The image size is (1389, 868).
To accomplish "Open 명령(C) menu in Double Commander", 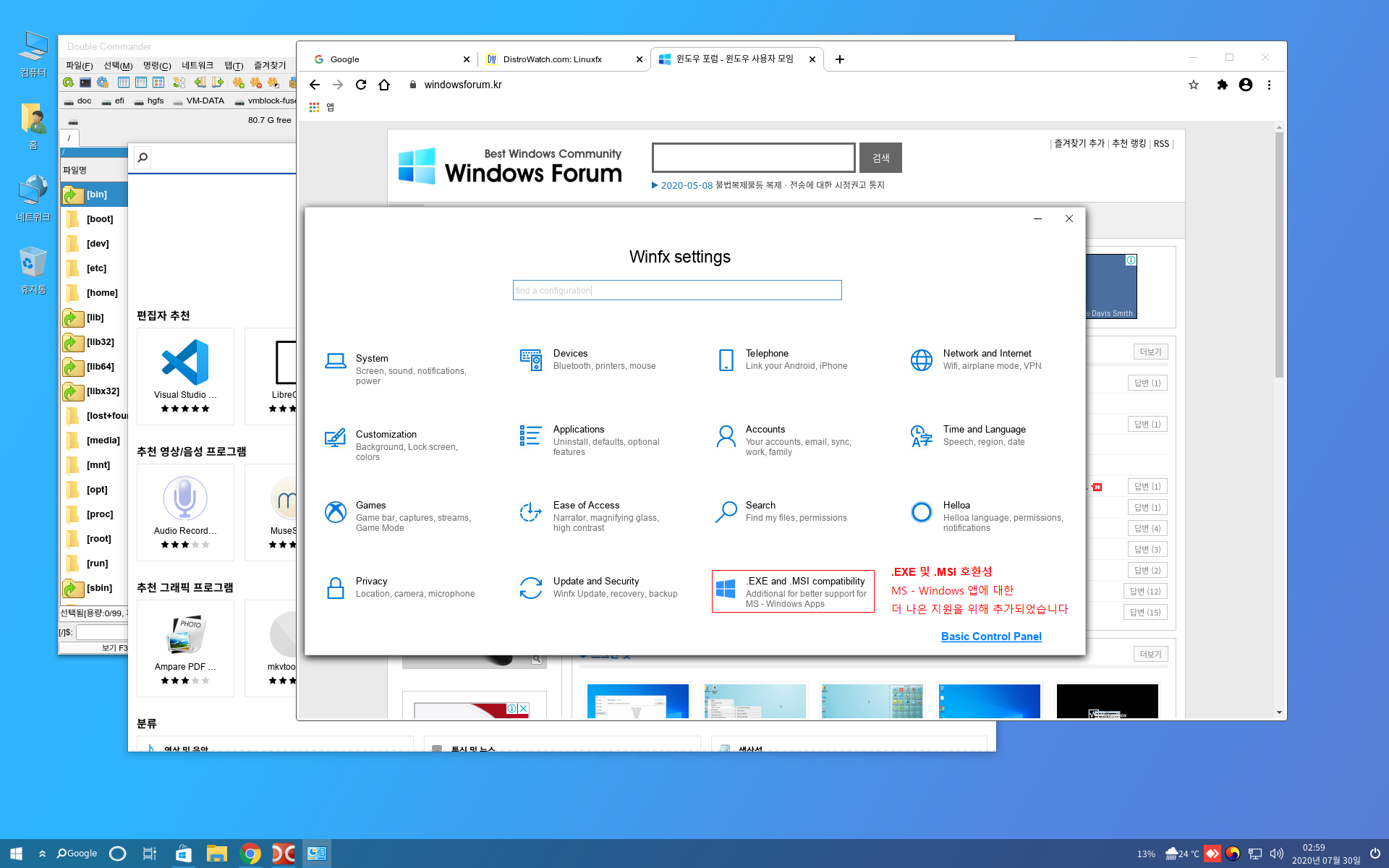I will tap(157, 65).
